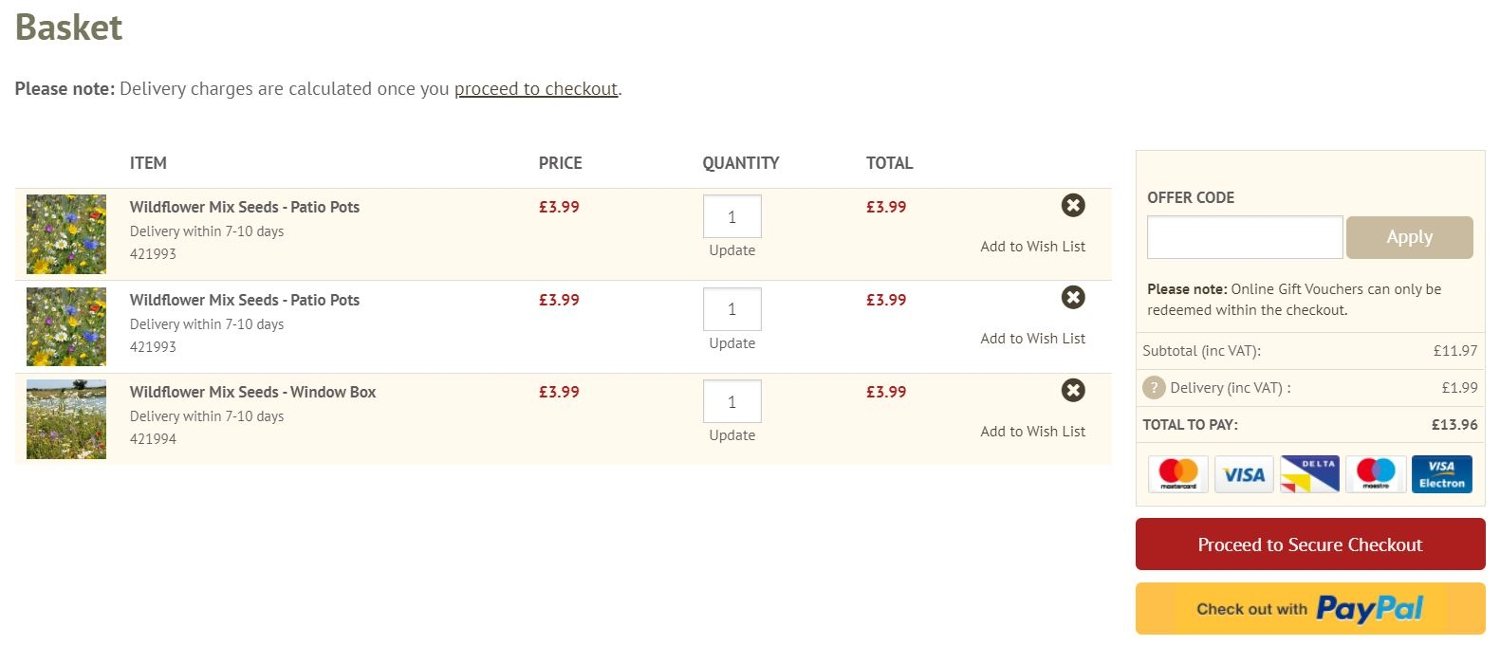Remove the Window Box seeds from basket
Viewport: 1500px width, 646px height.
(x=1073, y=390)
